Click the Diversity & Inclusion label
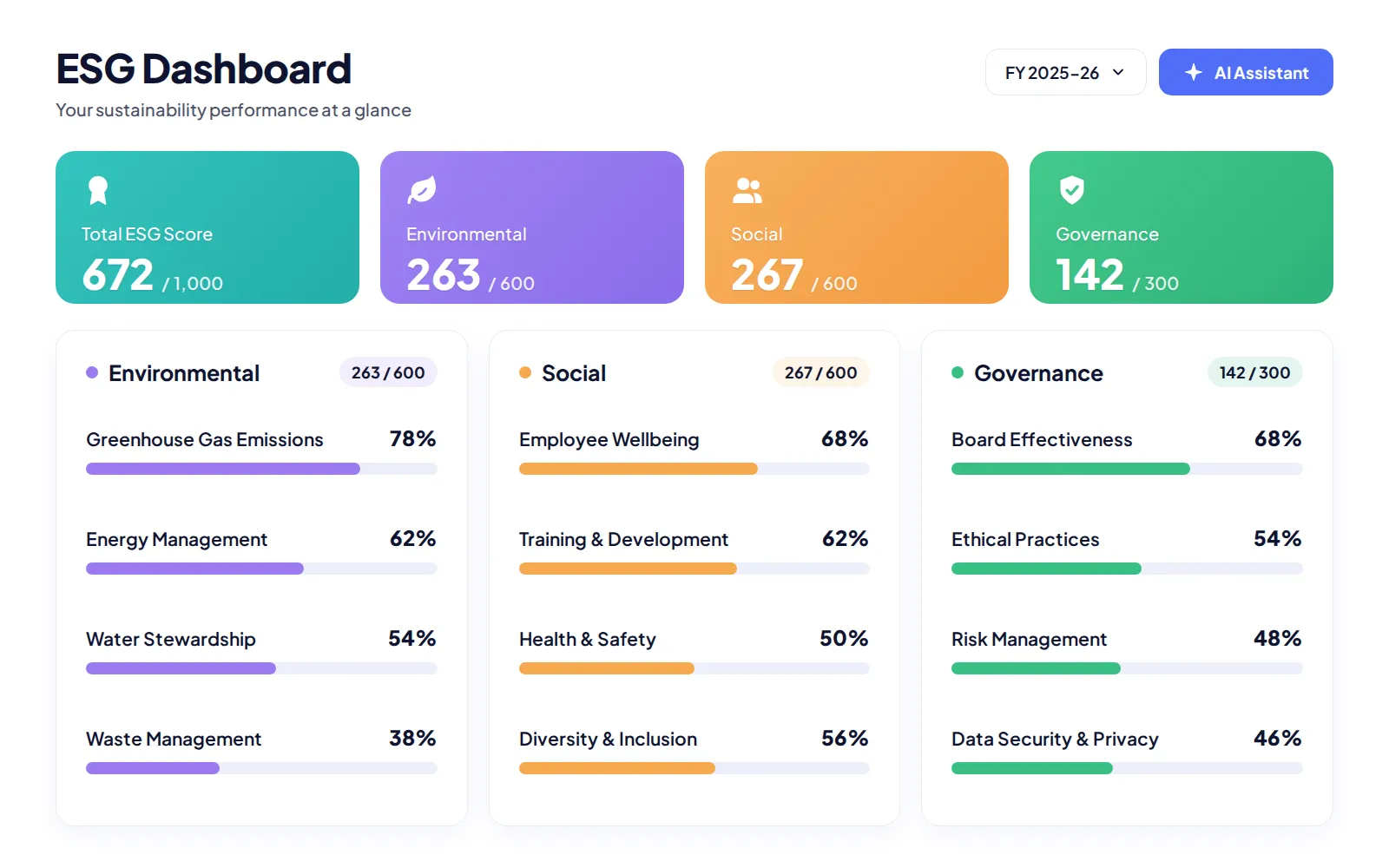This screenshot has height=868, width=1389. coord(608,740)
